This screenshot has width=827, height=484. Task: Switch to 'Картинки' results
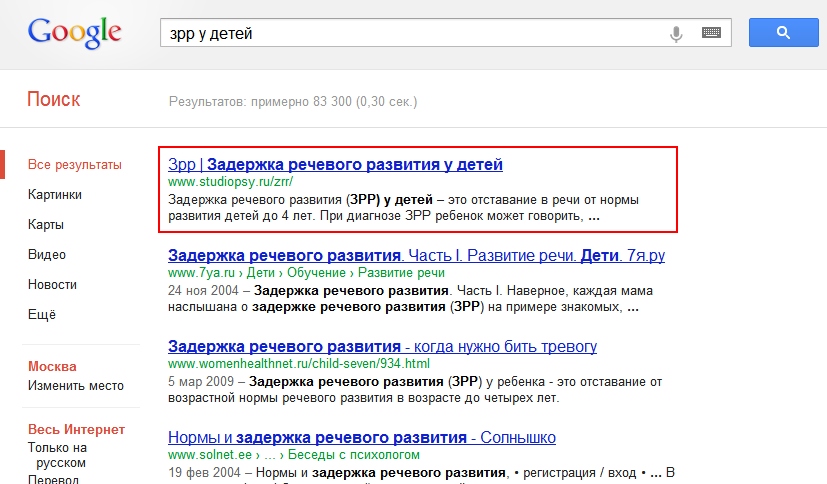tap(55, 195)
